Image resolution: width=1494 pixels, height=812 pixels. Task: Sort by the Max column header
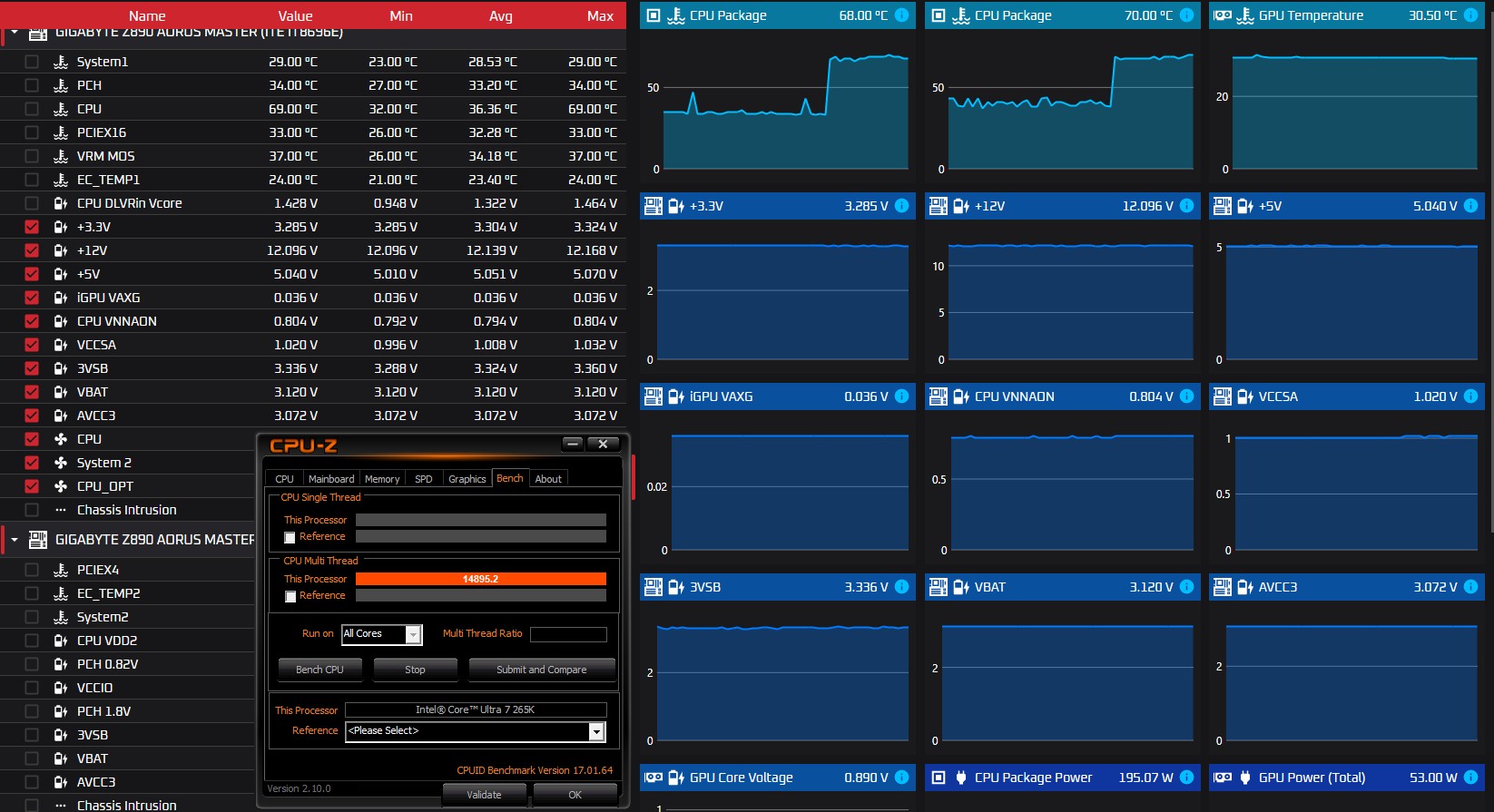600,15
